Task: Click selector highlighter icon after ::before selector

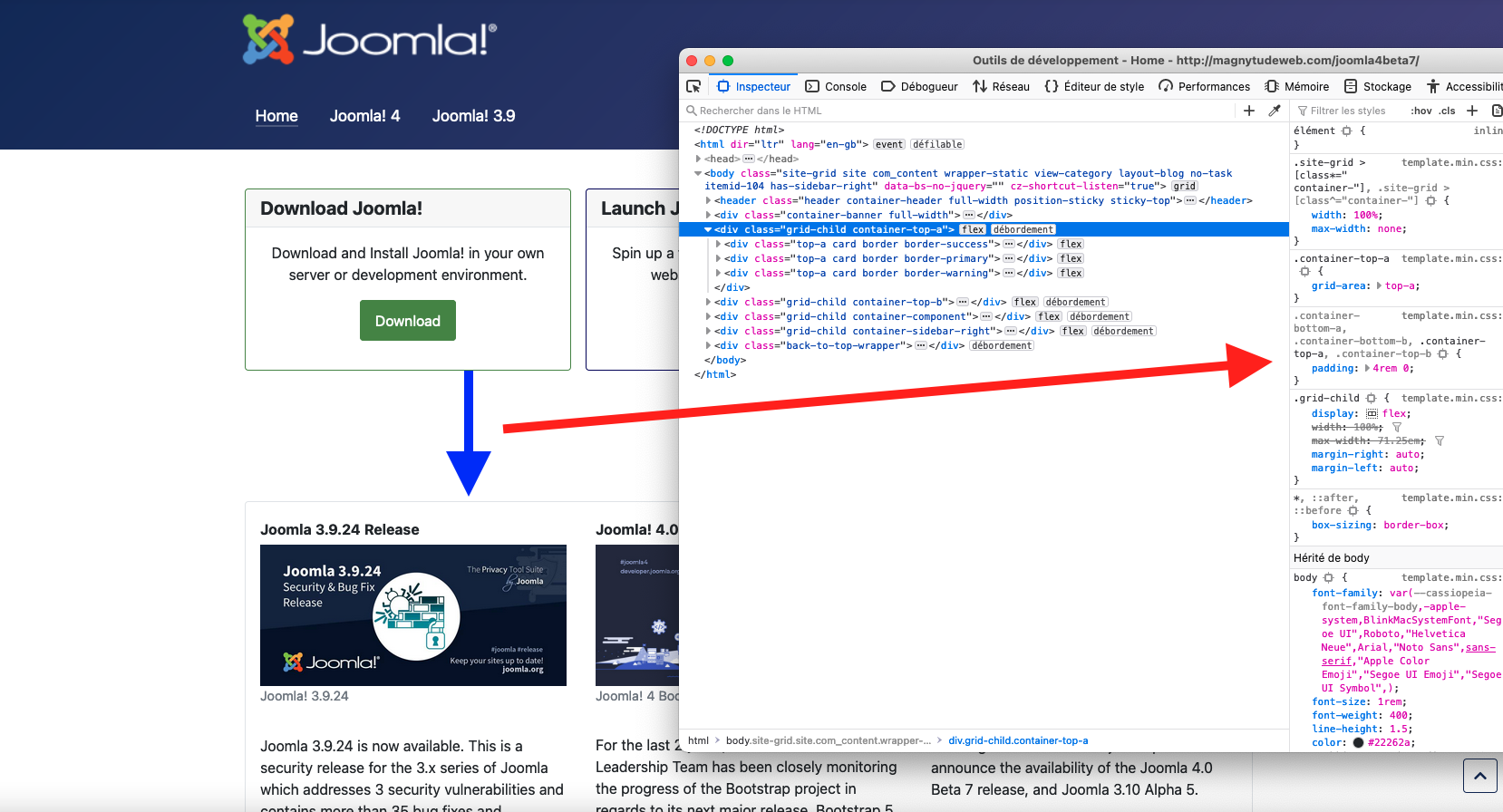Action: click(1353, 511)
